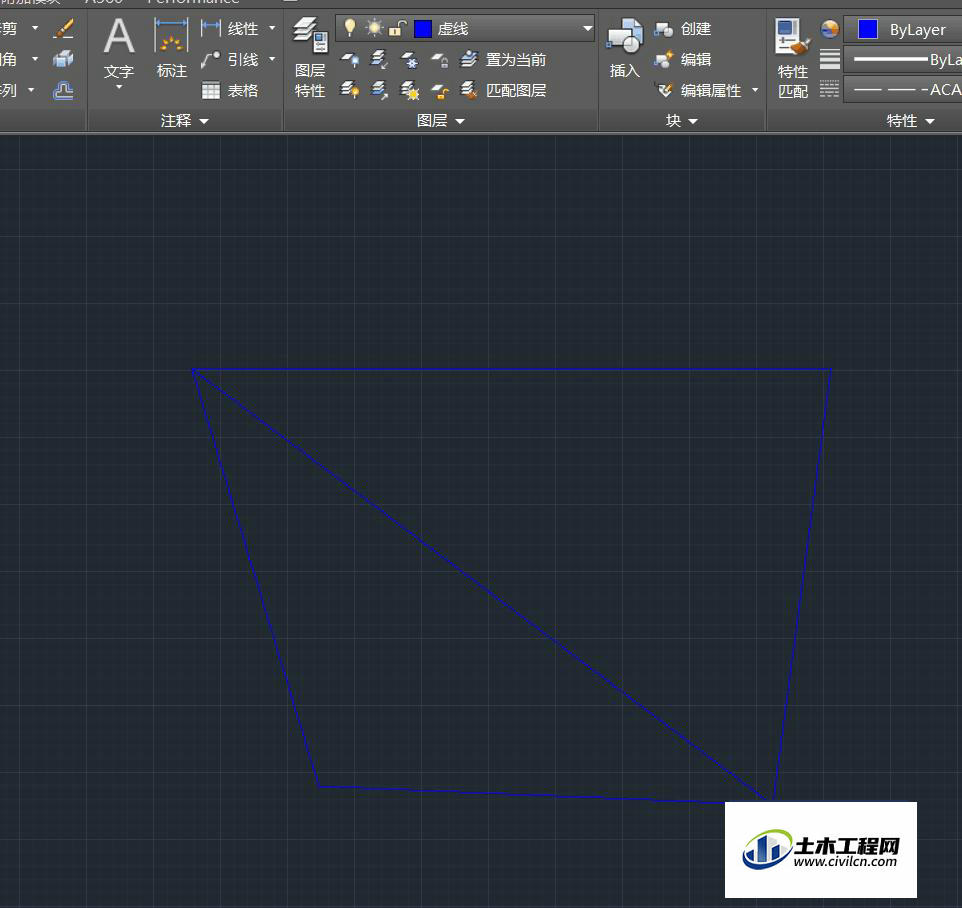The height and width of the screenshot is (908, 962).
Task: Click 置为当前 make current layer
Action: coord(503,60)
